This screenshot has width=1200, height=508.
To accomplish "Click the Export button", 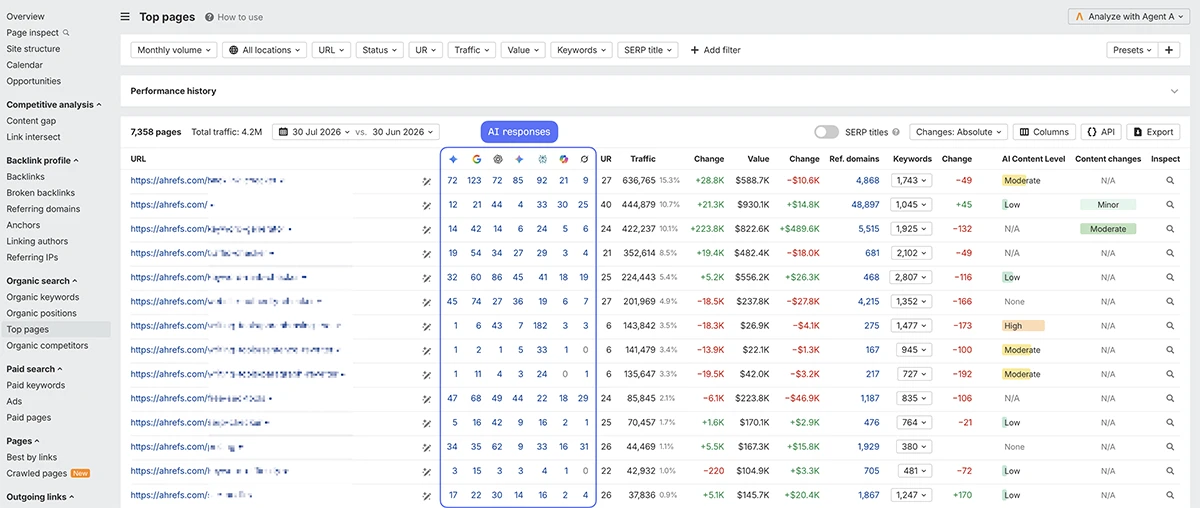I will pyautogui.click(x=1153, y=132).
